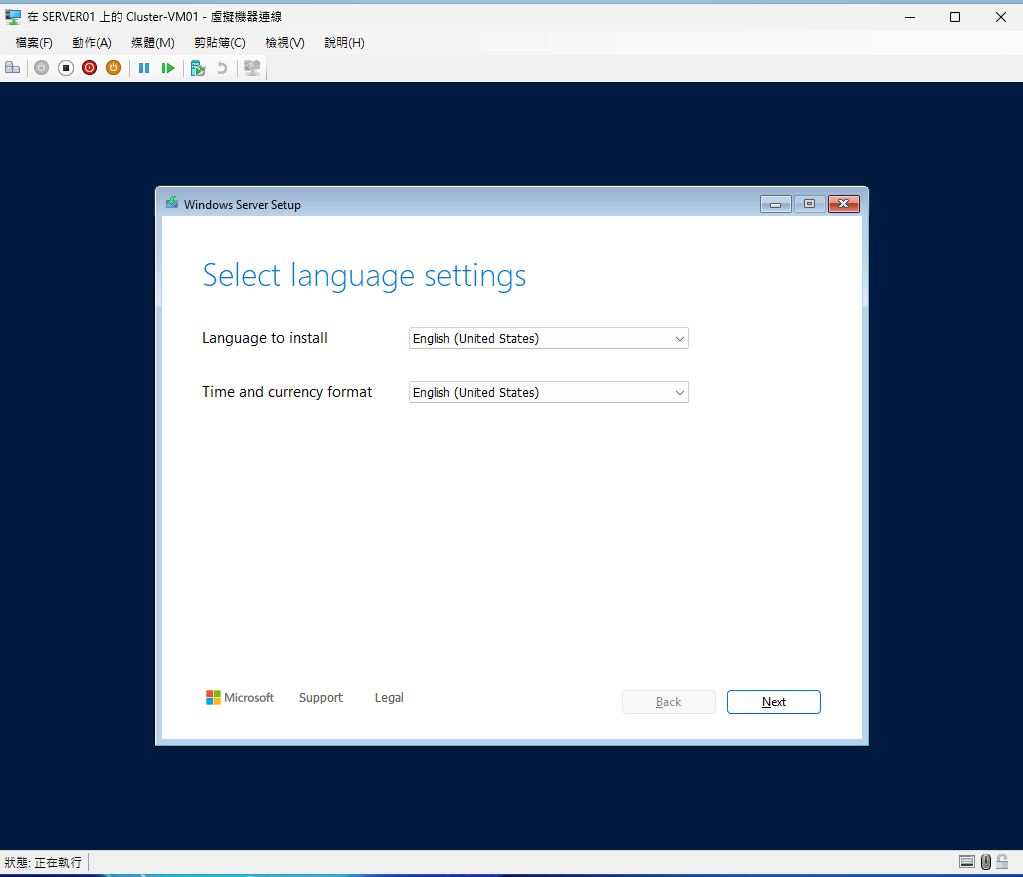Click the Next button in setup

[774, 702]
